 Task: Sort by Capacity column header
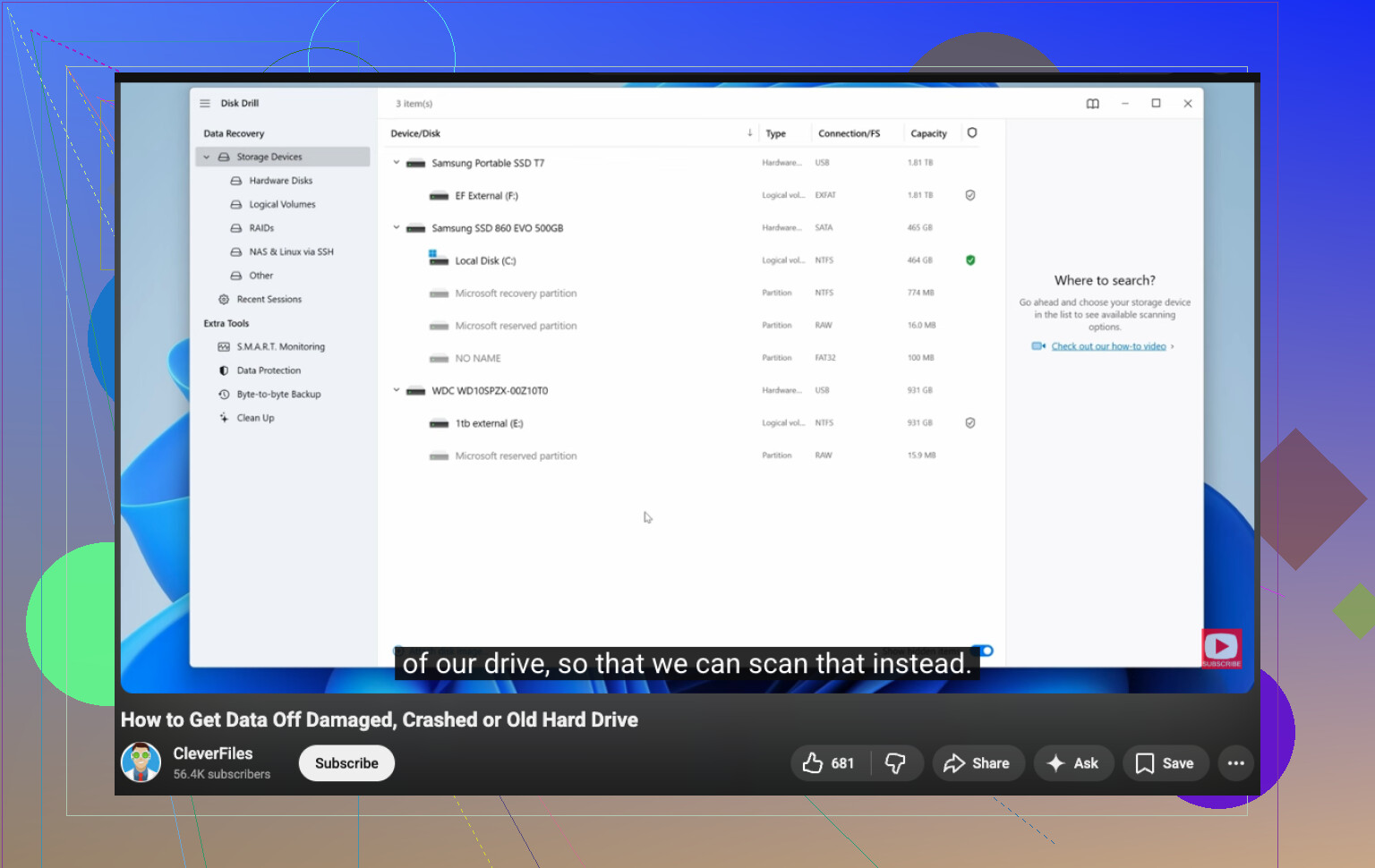[928, 134]
